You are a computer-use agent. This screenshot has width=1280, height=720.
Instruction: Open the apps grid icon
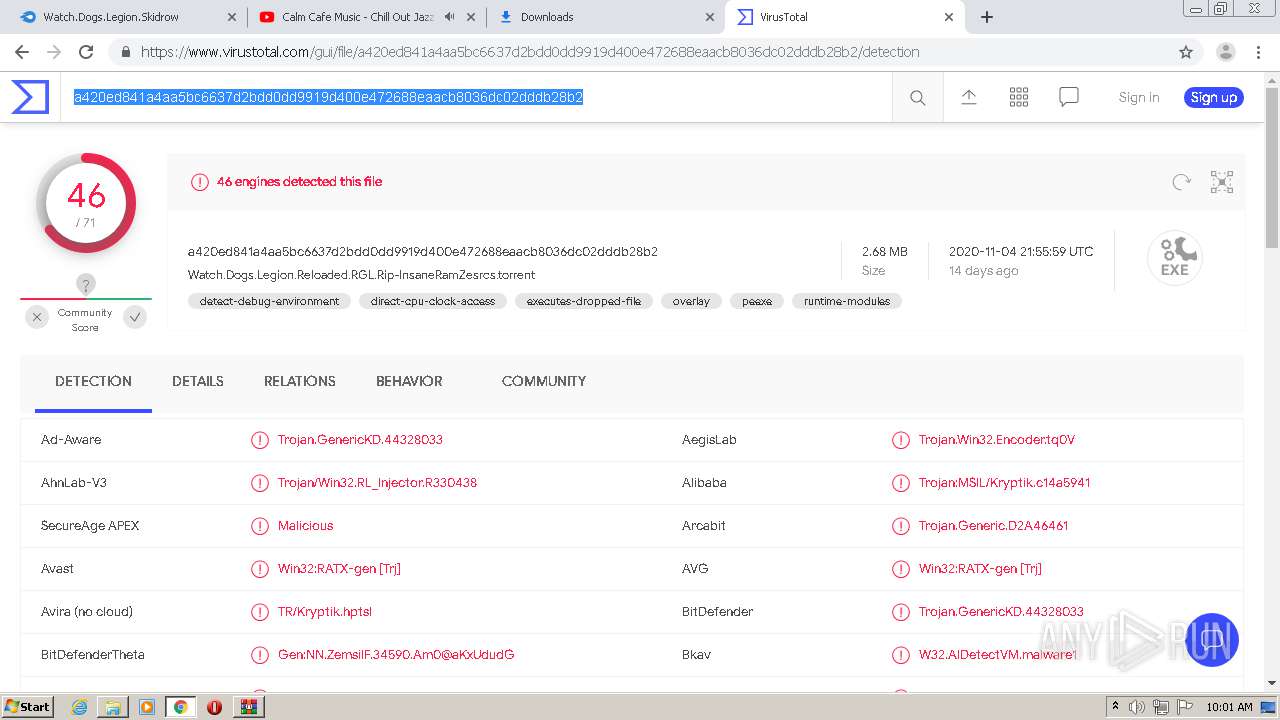point(1019,97)
